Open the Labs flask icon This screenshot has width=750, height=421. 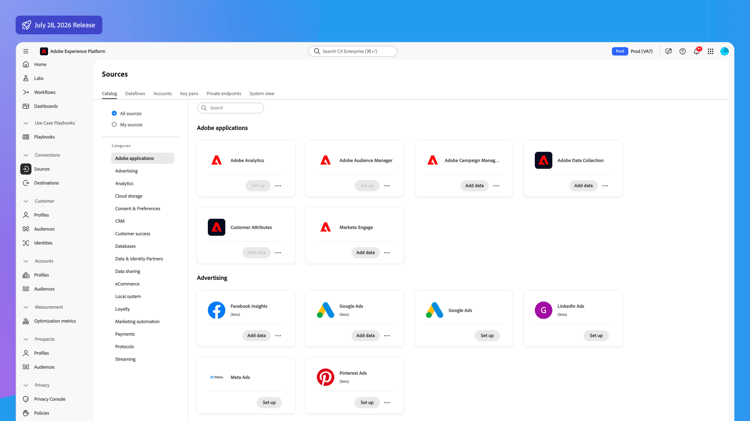26,78
